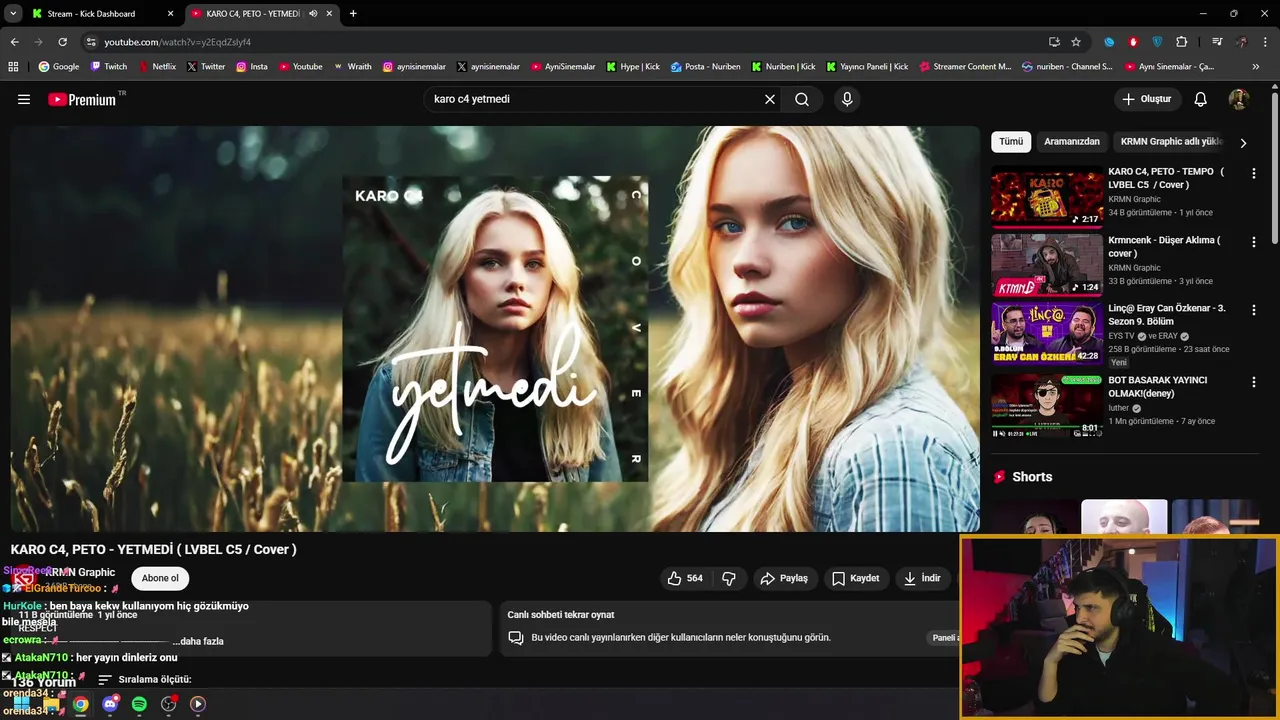Open Chrome from the taskbar
Image resolution: width=1280 pixels, height=720 pixels.
click(x=80, y=704)
